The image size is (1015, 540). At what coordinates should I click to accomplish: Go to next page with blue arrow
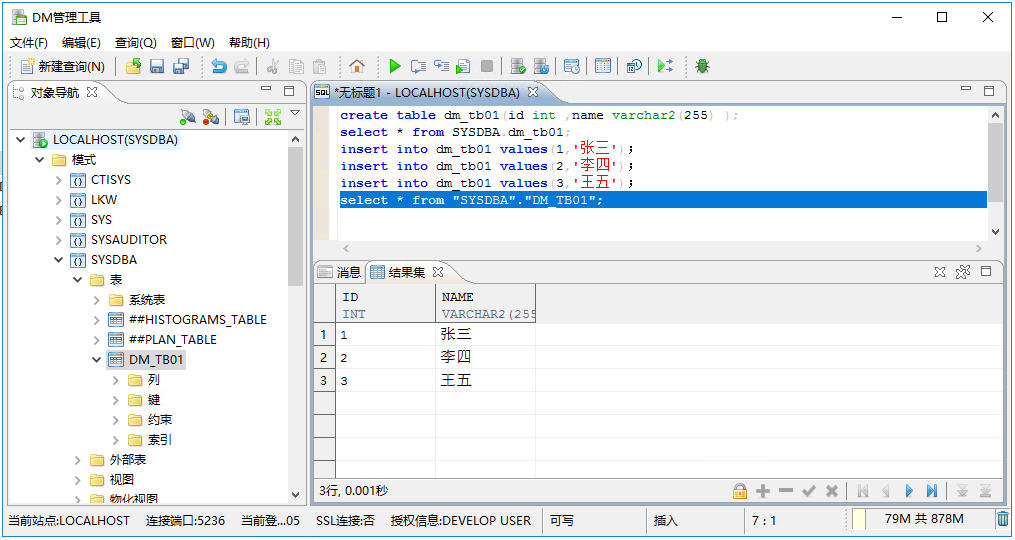pos(909,491)
